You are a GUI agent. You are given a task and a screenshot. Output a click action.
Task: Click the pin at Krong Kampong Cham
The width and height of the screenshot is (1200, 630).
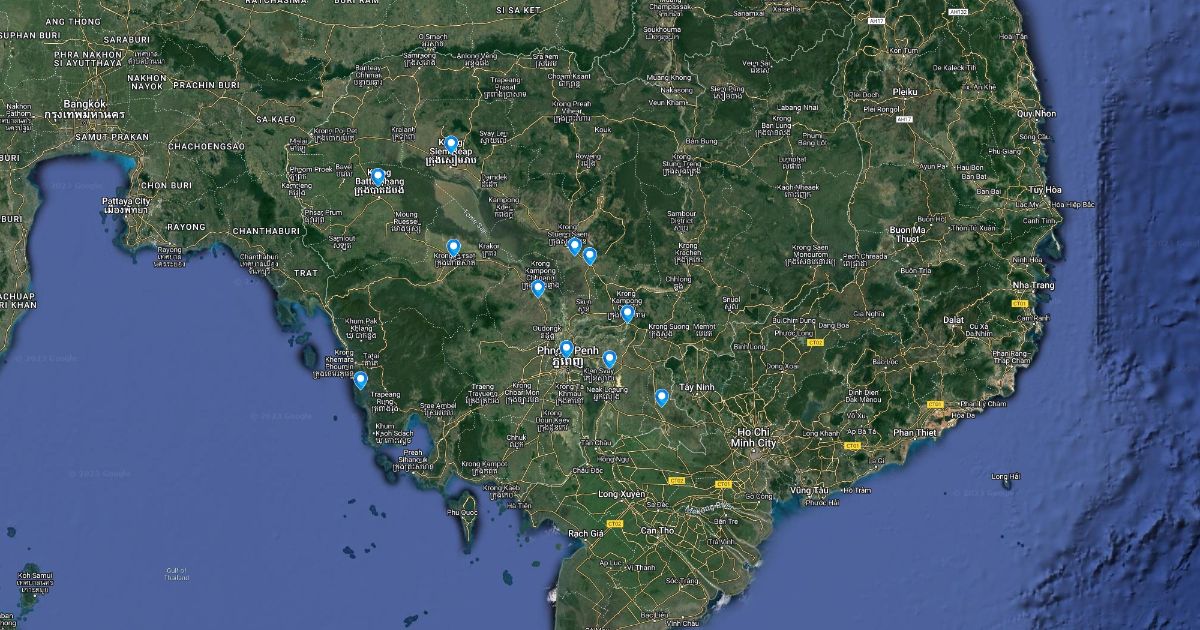[x=627, y=314]
